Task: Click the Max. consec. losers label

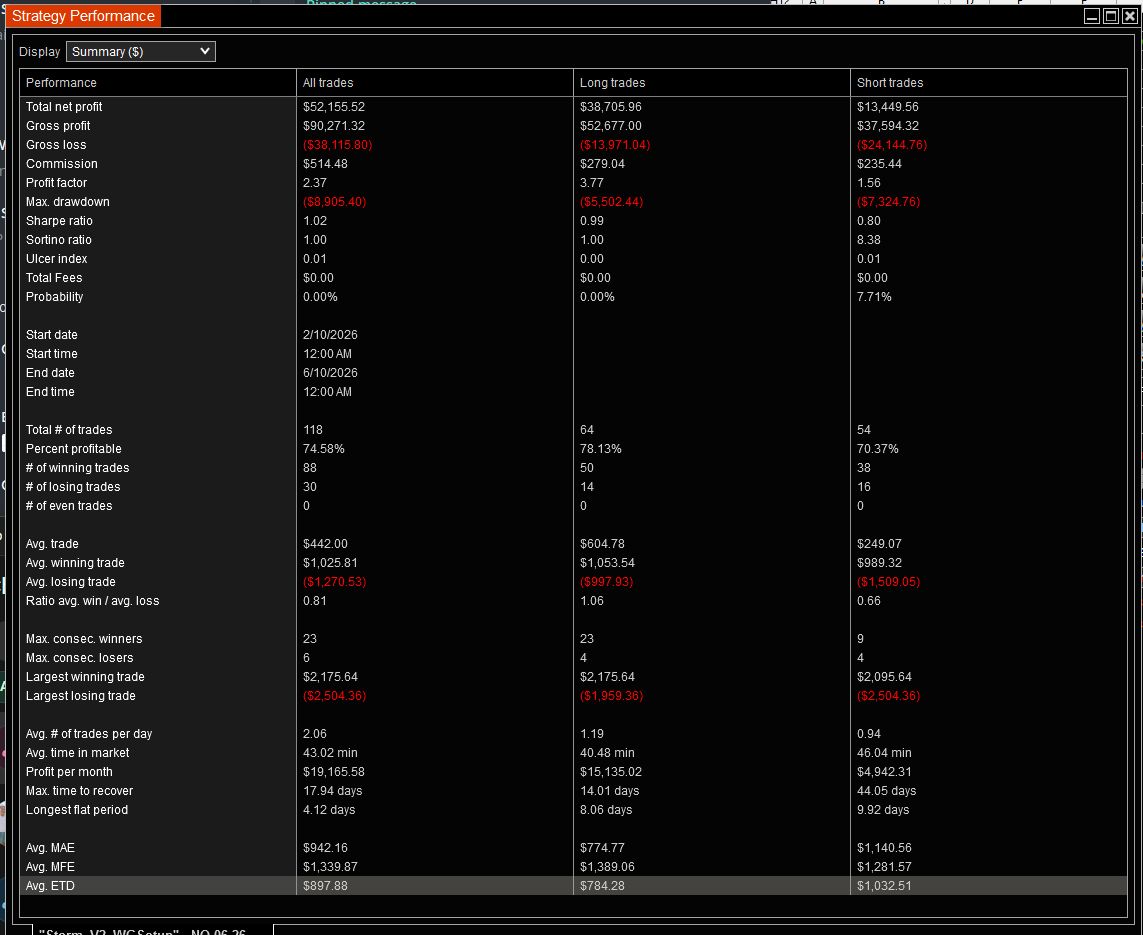Action: [x=79, y=658]
